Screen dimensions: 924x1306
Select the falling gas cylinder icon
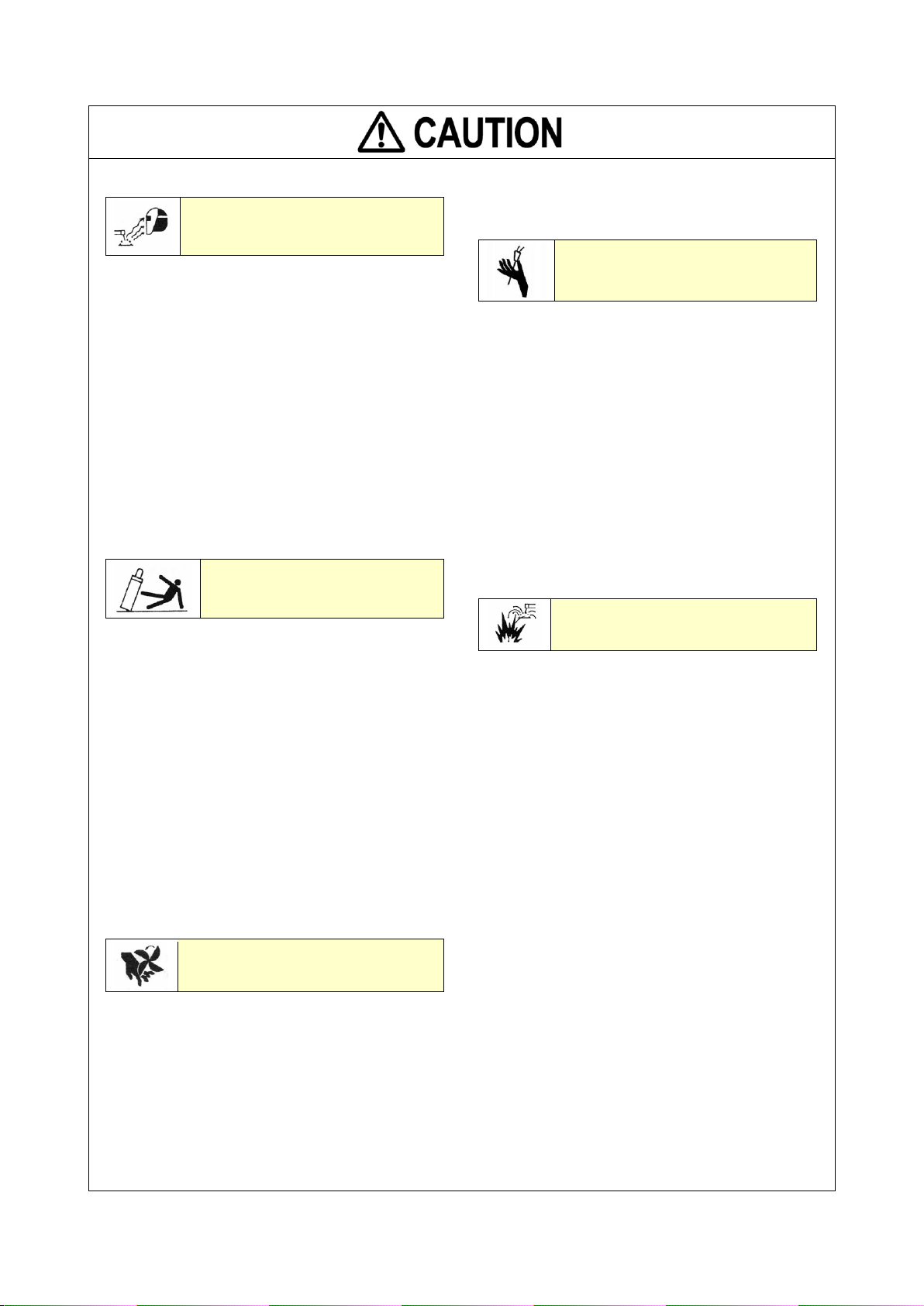(x=153, y=588)
